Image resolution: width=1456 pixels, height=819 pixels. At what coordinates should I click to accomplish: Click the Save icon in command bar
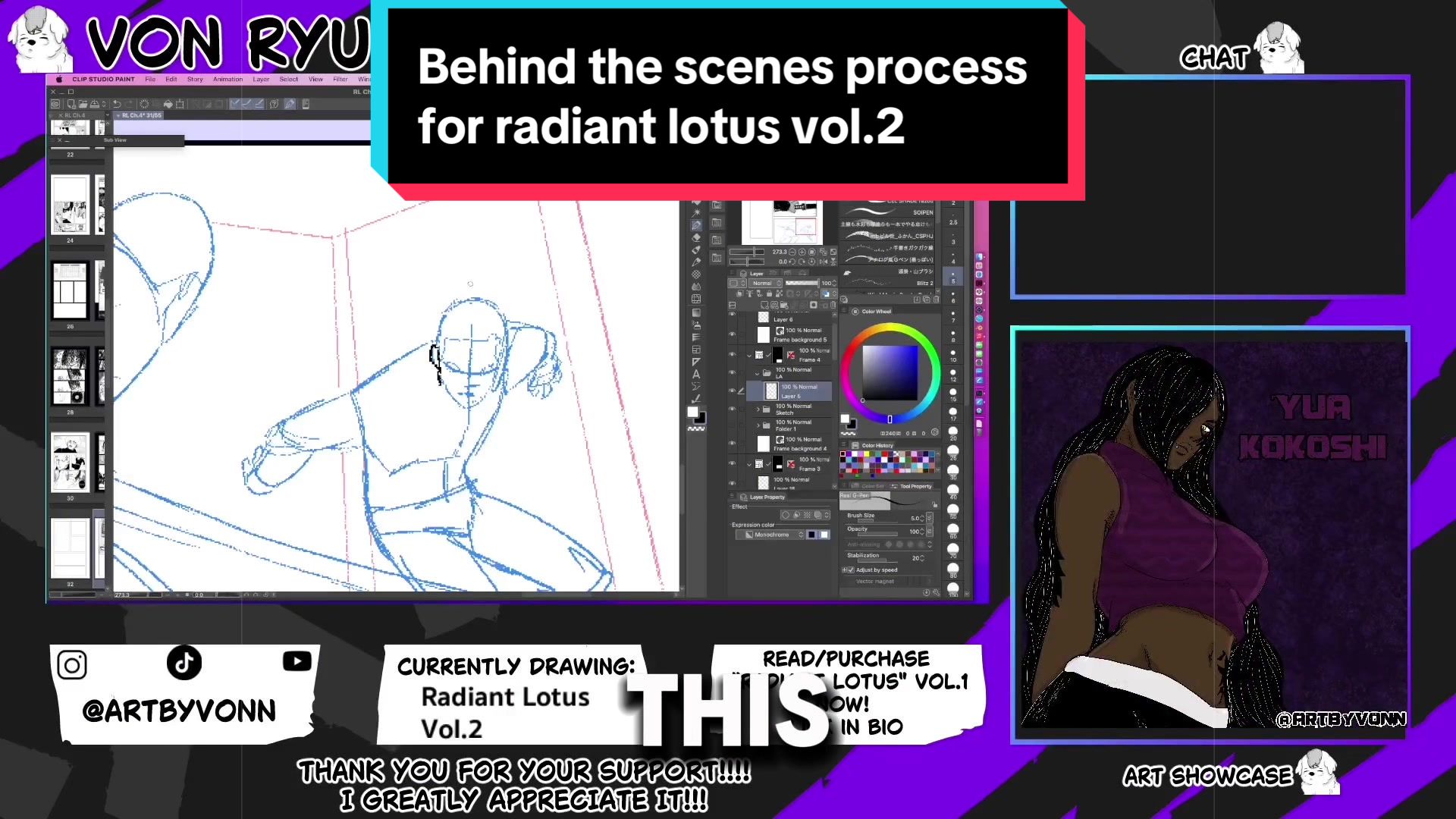pyautogui.click(x=95, y=104)
